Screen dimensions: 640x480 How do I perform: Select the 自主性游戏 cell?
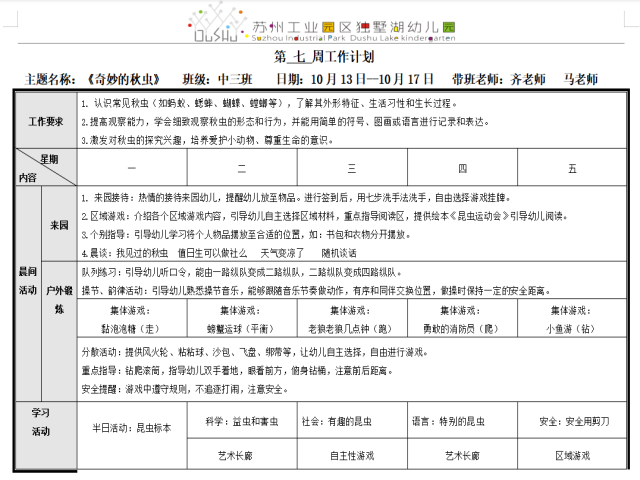click(351, 455)
